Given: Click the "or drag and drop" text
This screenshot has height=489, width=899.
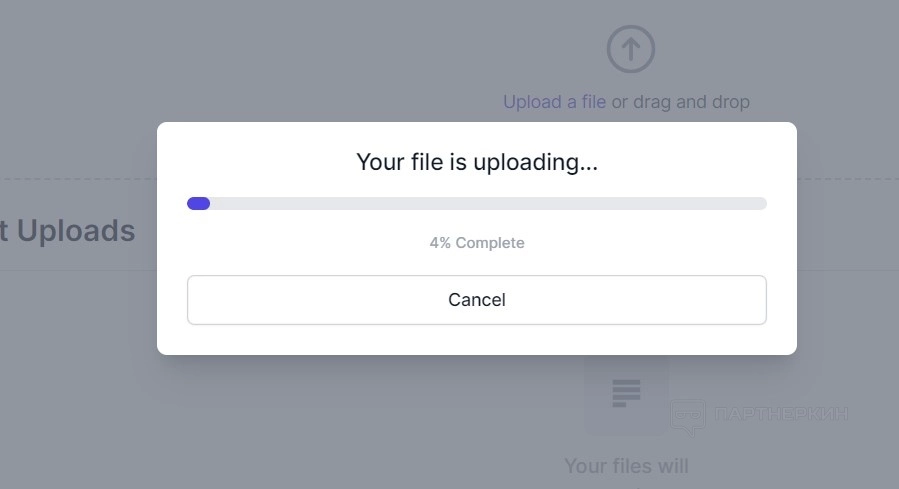Looking at the screenshot, I should [x=680, y=102].
